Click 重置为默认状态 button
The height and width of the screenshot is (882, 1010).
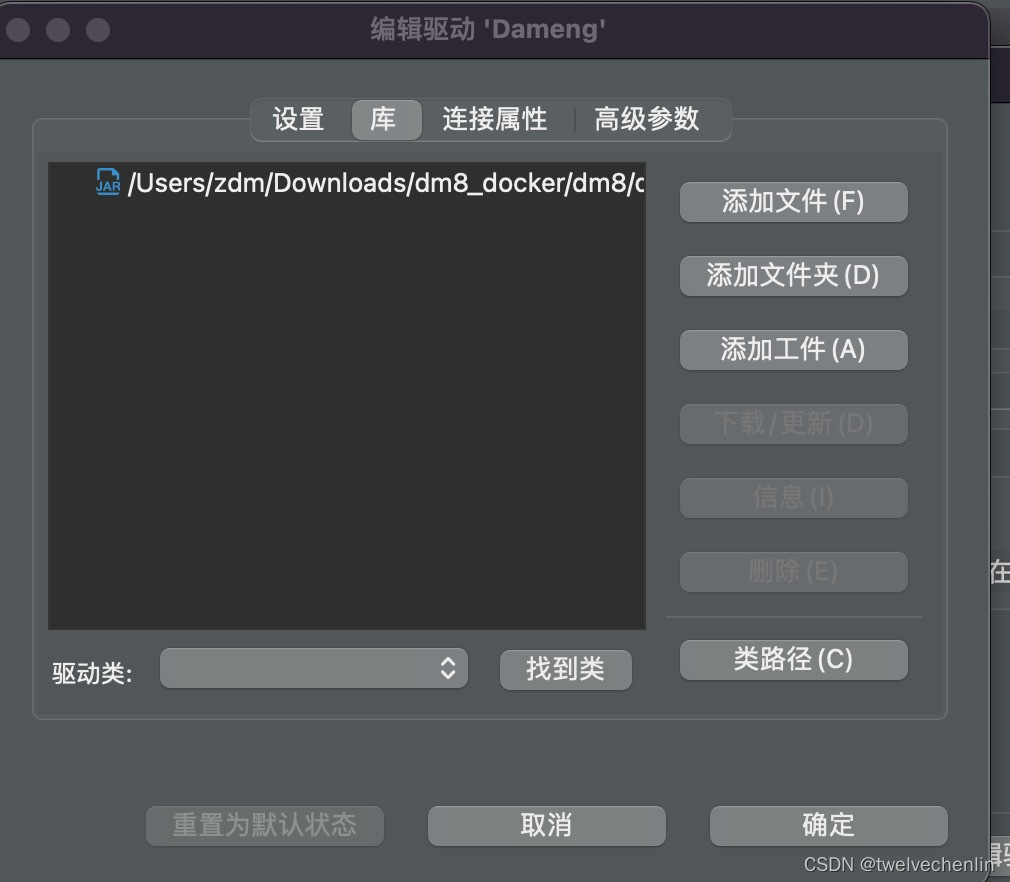(265, 826)
